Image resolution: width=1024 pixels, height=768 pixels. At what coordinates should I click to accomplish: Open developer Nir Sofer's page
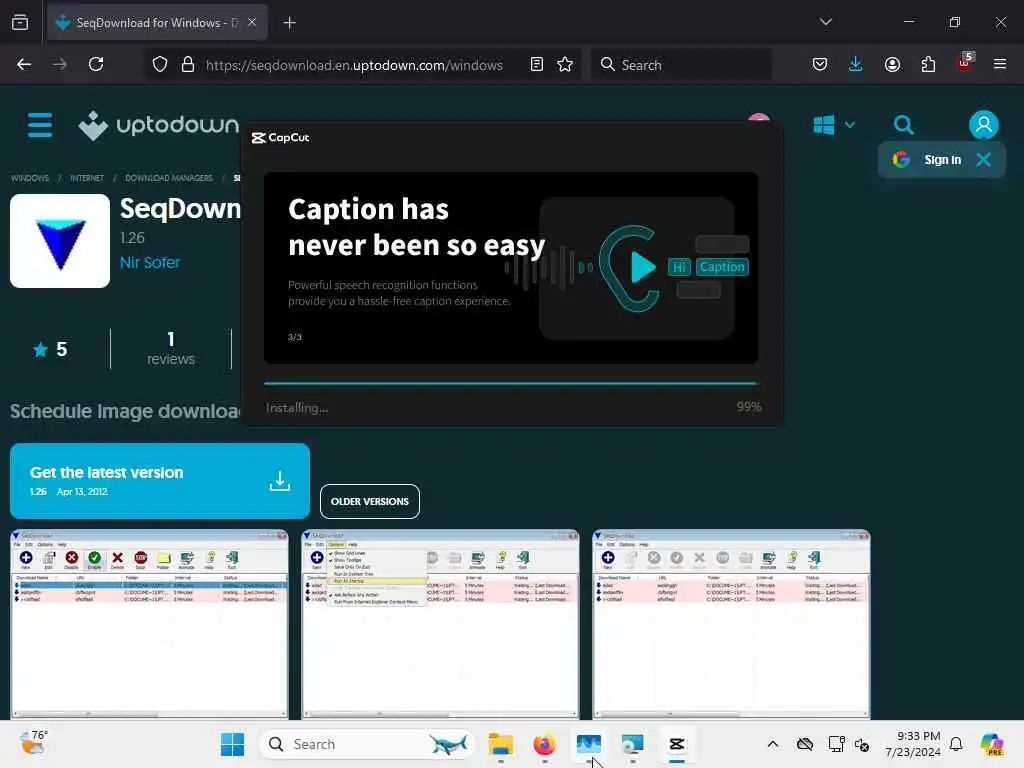pyautogui.click(x=150, y=263)
